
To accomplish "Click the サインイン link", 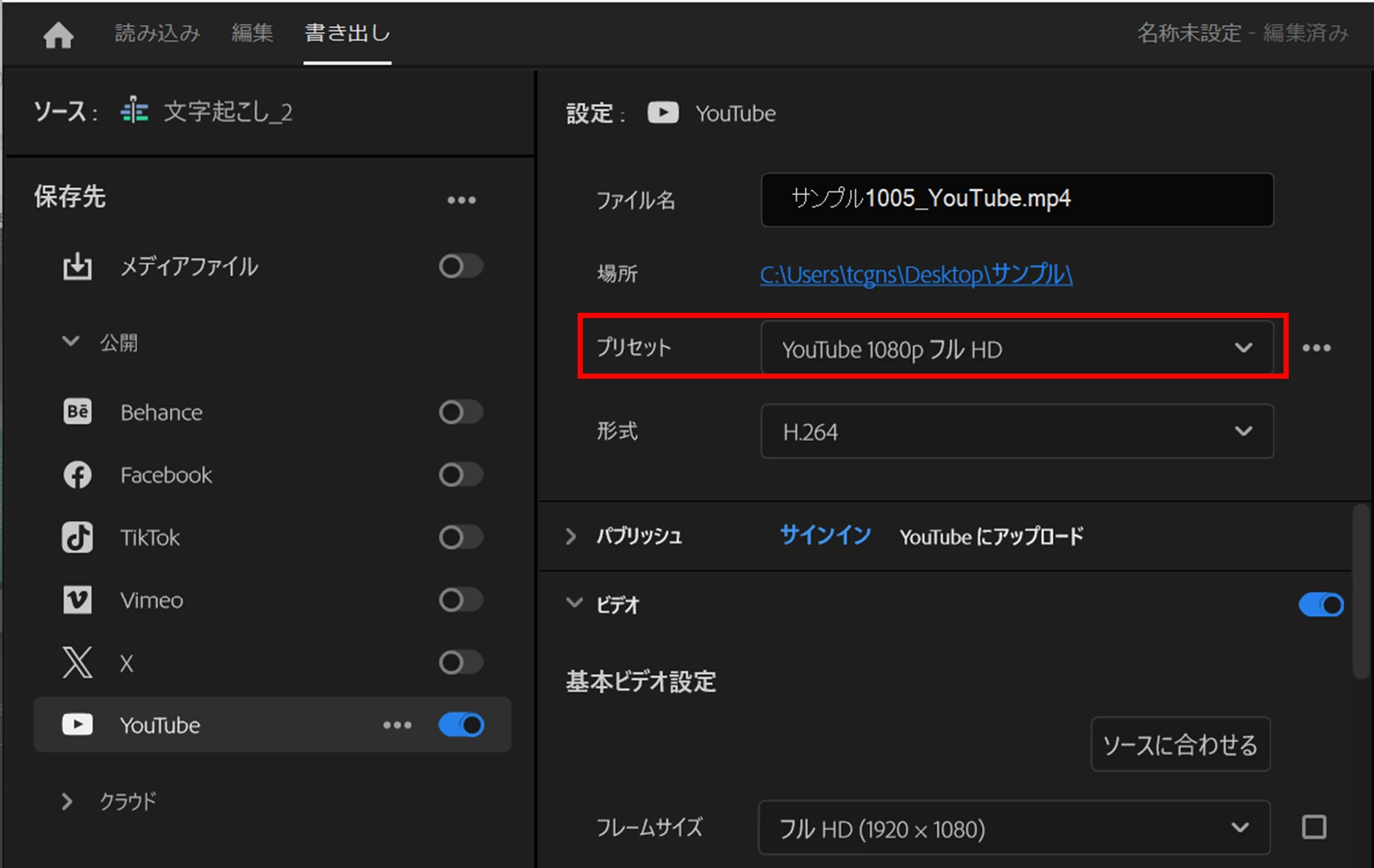I will [825, 535].
